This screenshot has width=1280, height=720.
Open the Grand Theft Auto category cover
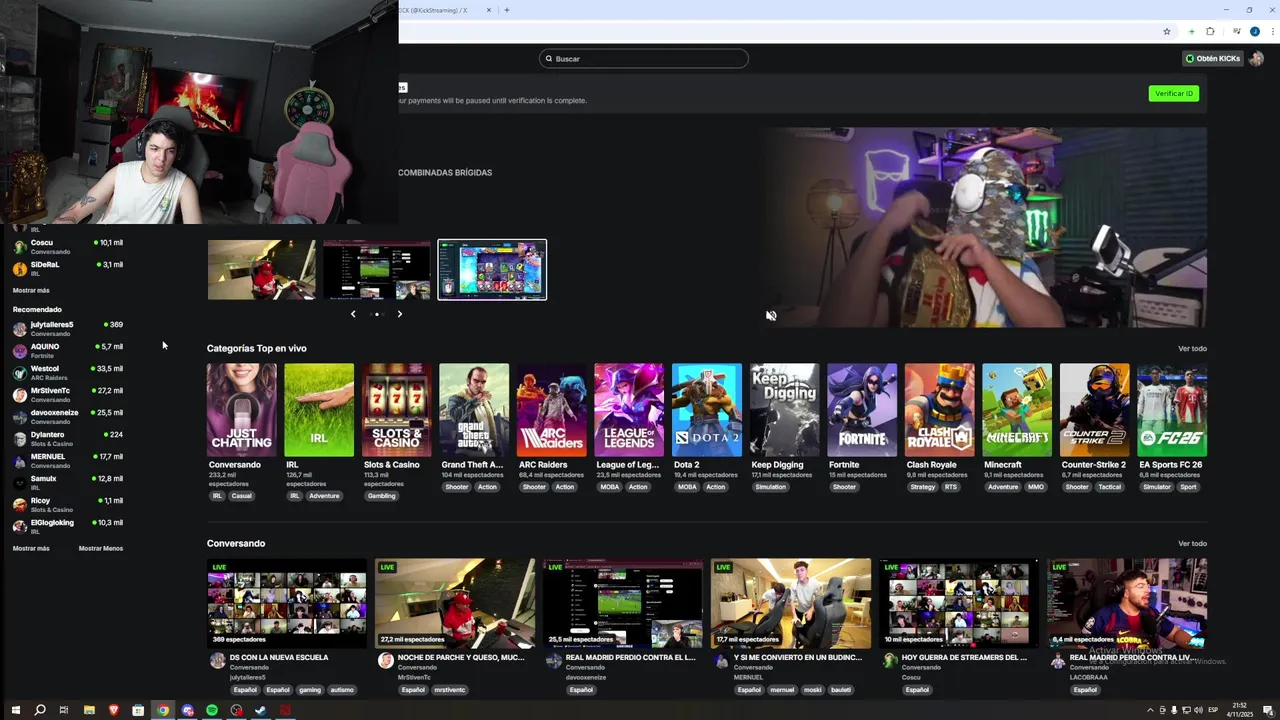(474, 410)
